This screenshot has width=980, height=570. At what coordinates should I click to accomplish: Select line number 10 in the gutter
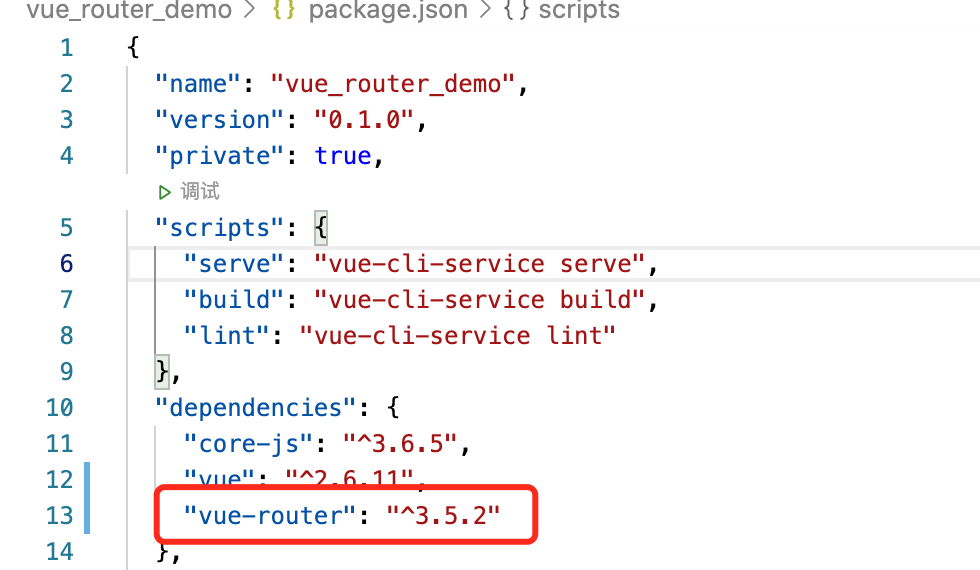[60, 408]
